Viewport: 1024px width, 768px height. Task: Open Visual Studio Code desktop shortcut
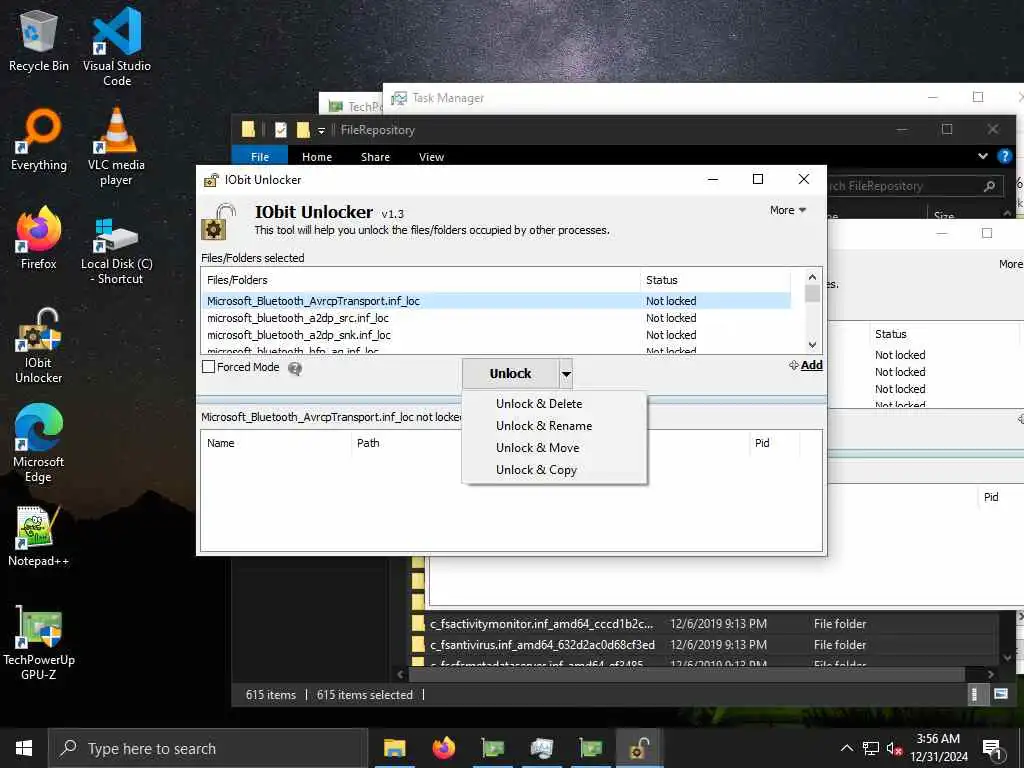tap(116, 47)
